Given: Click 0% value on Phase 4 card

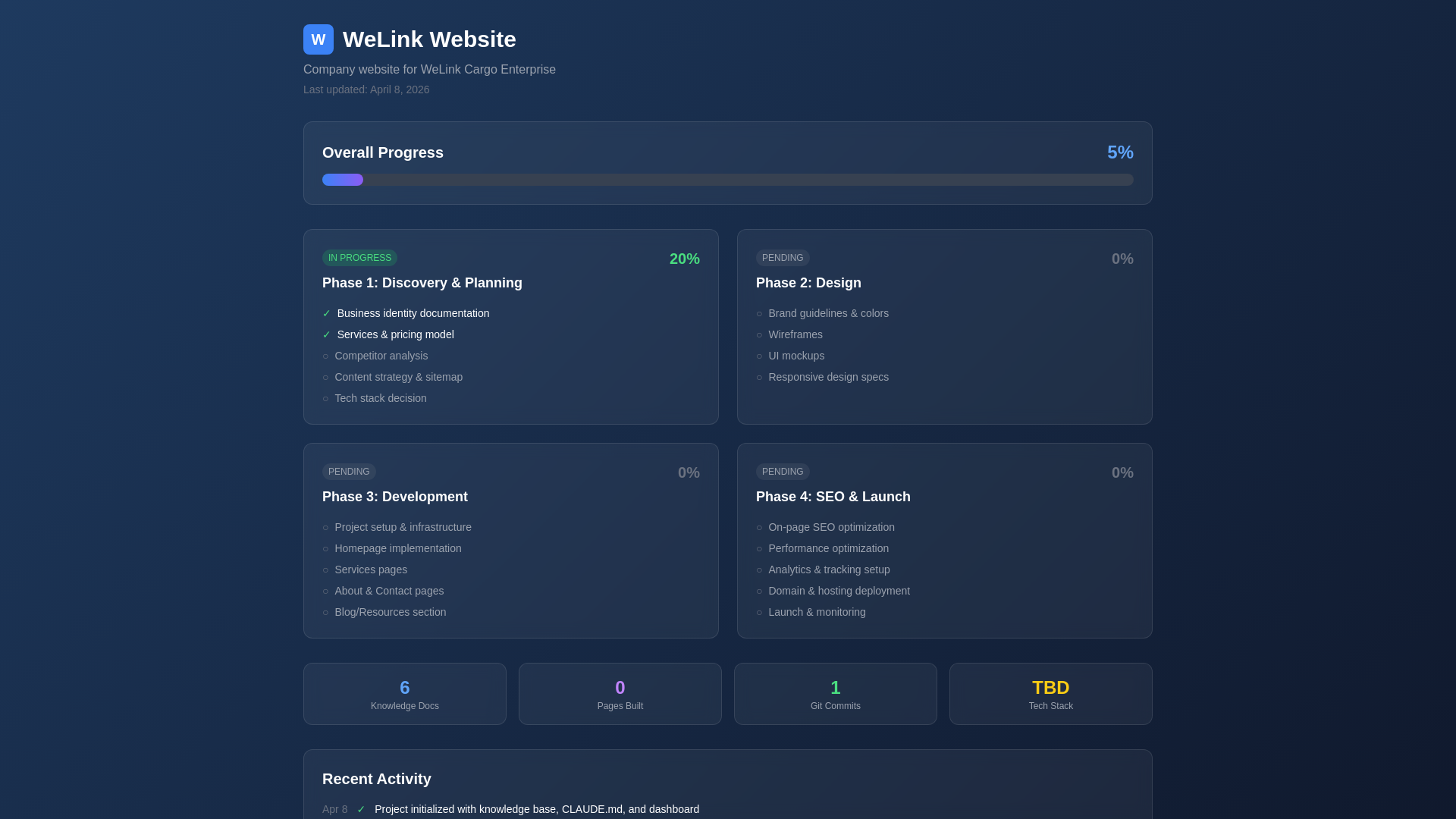Looking at the screenshot, I should [x=1122, y=472].
